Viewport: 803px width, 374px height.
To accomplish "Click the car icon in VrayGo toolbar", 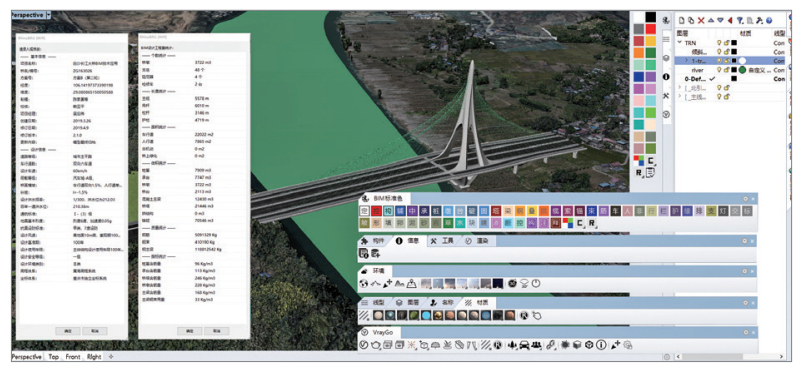I will click(524, 345).
